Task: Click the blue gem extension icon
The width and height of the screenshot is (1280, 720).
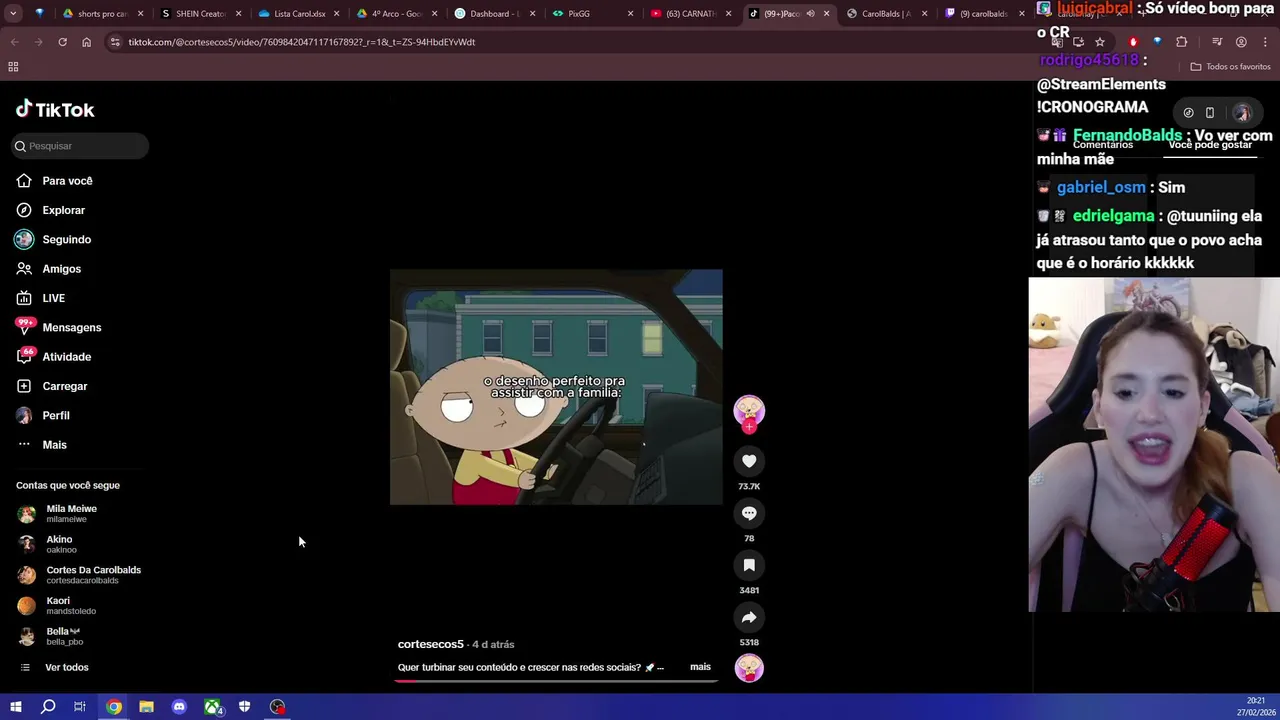Action: click(x=1157, y=42)
